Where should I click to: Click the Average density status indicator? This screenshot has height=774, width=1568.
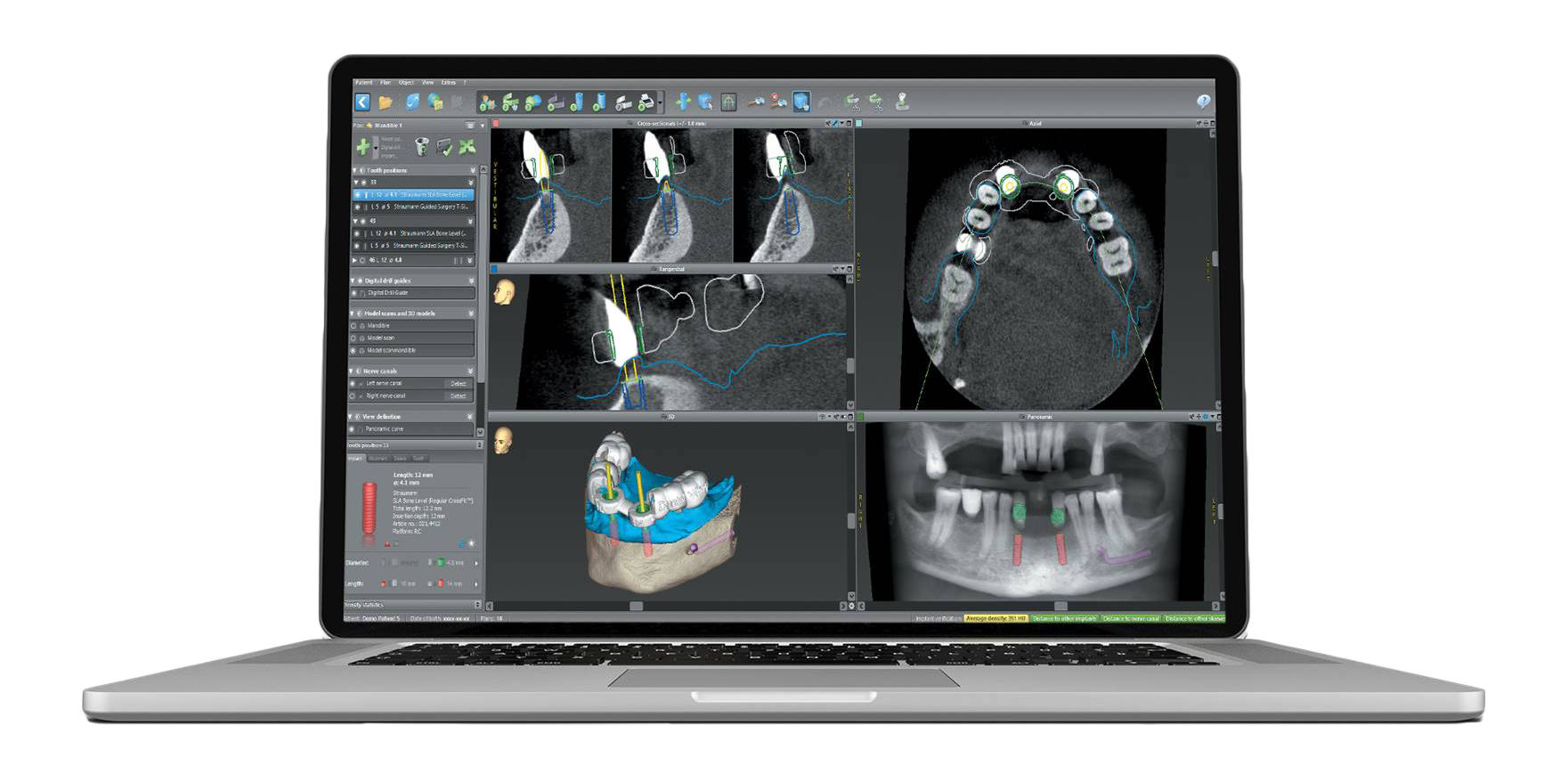tap(996, 618)
